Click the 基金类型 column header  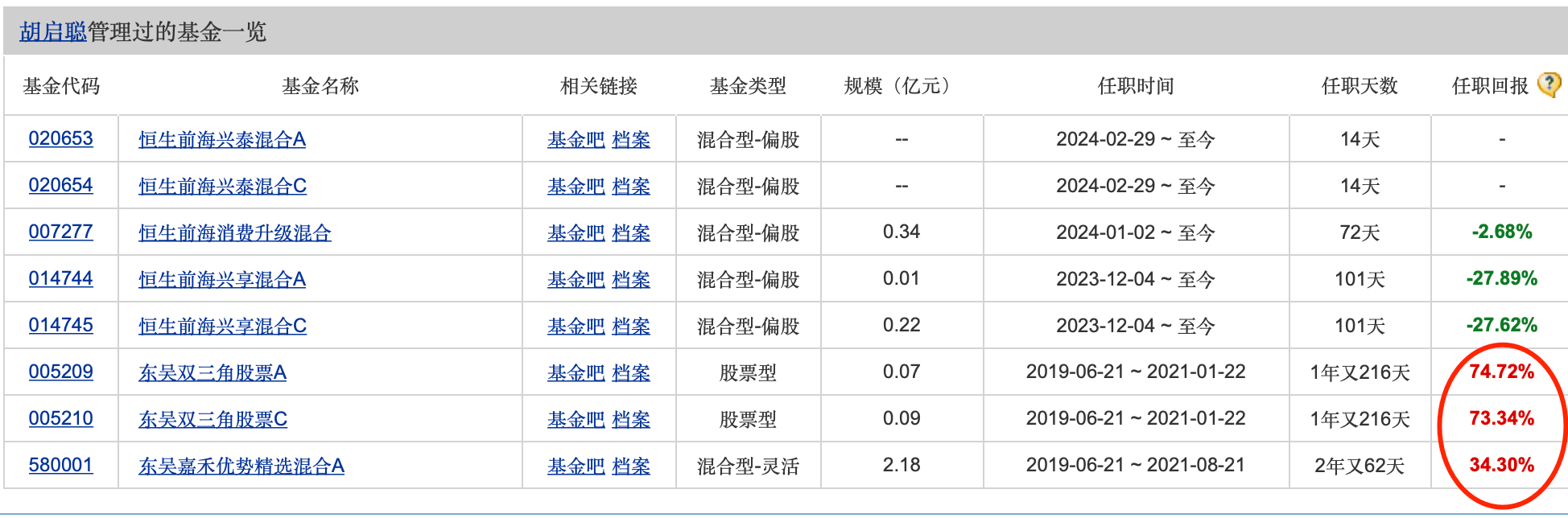[x=748, y=86]
